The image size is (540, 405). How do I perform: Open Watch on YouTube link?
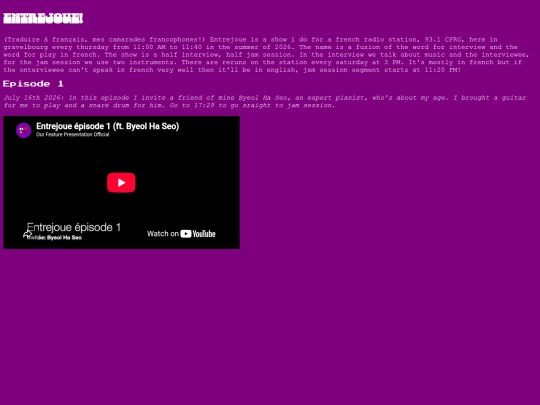click(181, 234)
